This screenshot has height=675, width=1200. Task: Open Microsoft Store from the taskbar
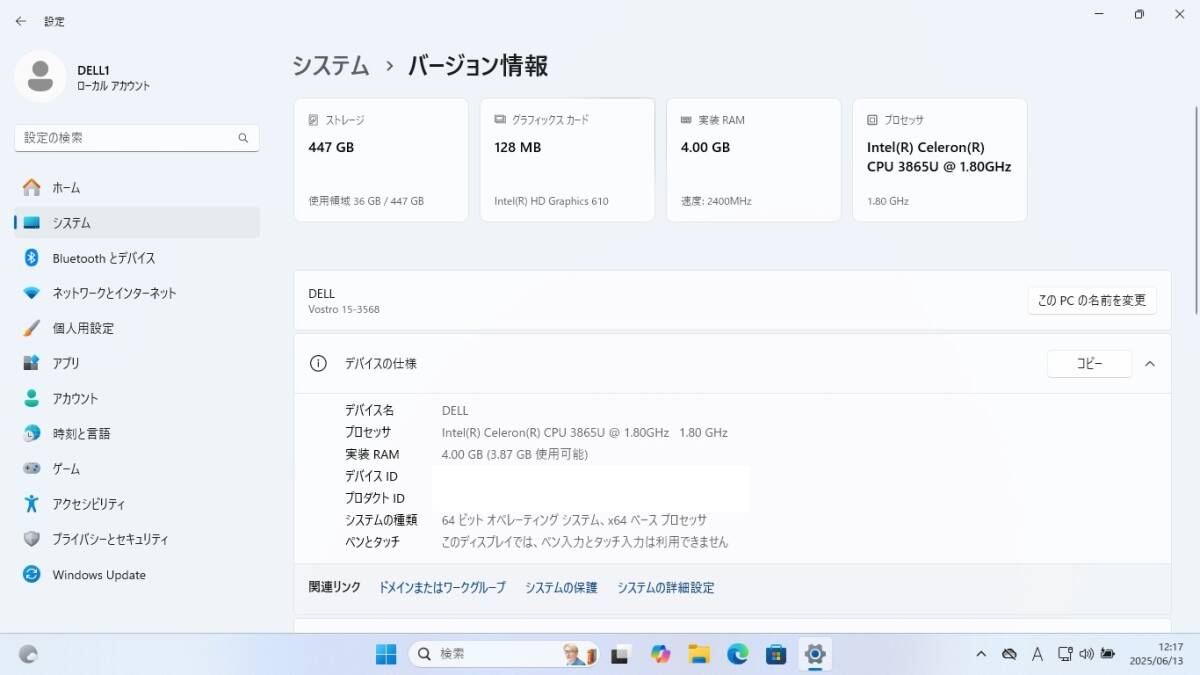776,654
